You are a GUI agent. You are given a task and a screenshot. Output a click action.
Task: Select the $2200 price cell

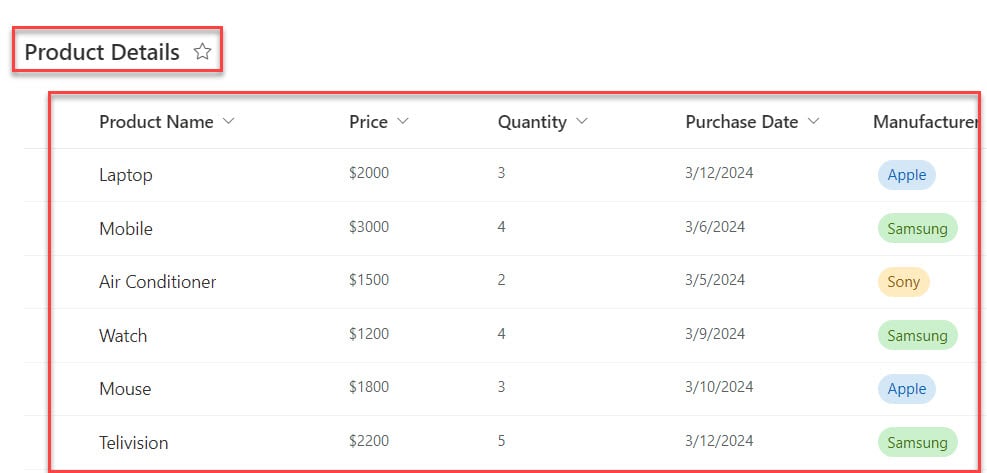click(369, 440)
